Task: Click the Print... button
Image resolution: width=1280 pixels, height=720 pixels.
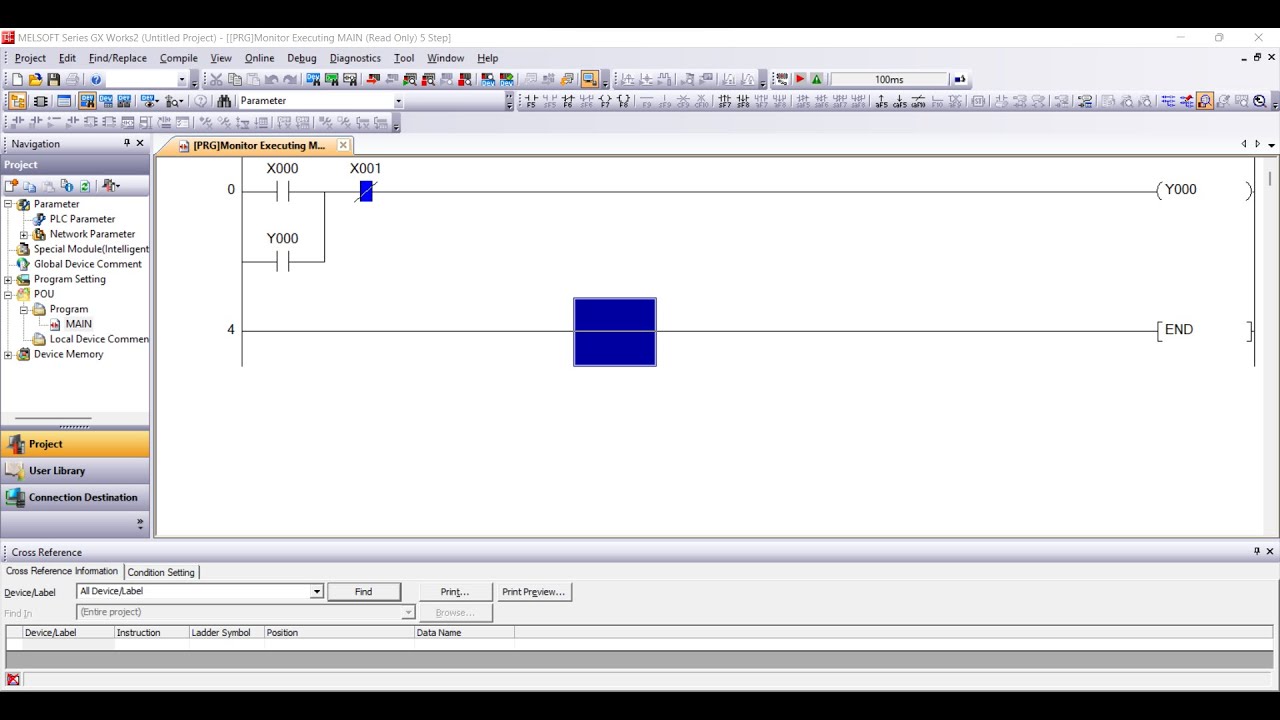Action: click(x=455, y=592)
